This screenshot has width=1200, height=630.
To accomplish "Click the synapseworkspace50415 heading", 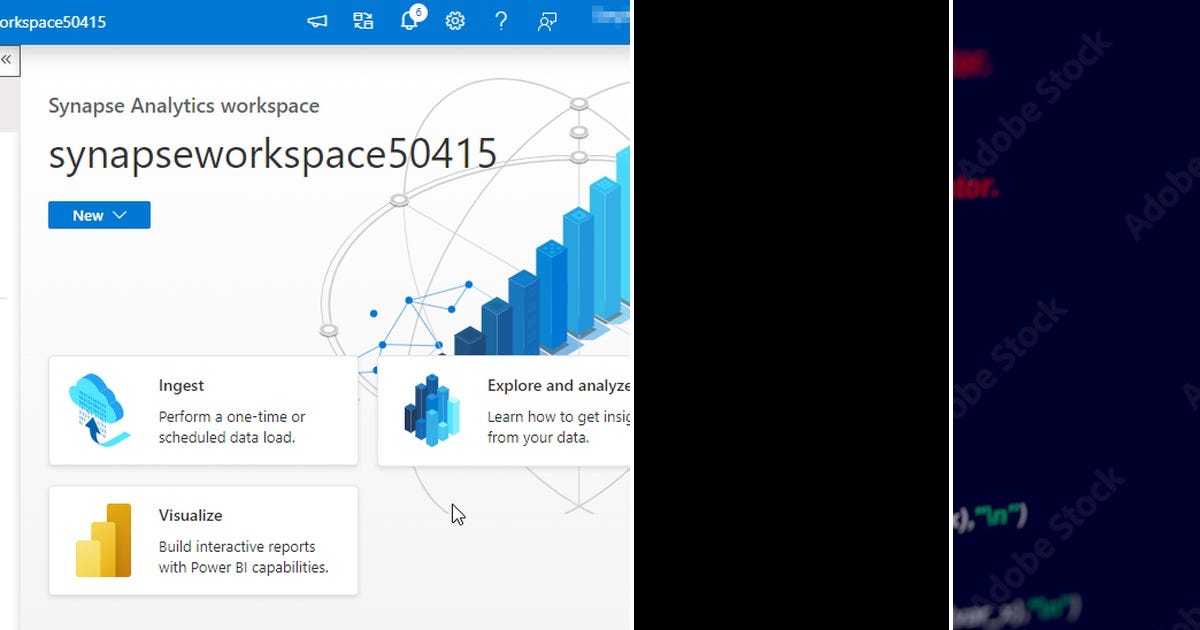I will pos(272,152).
